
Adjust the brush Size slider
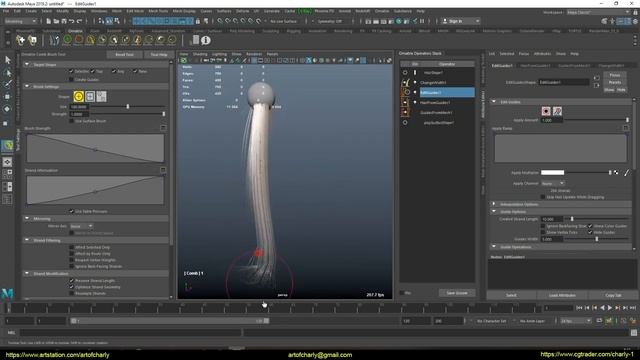coord(128,107)
